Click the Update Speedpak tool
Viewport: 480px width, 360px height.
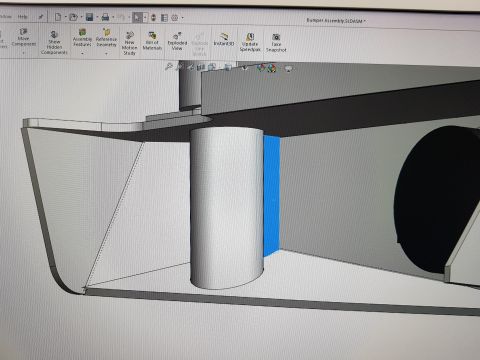(x=250, y=42)
